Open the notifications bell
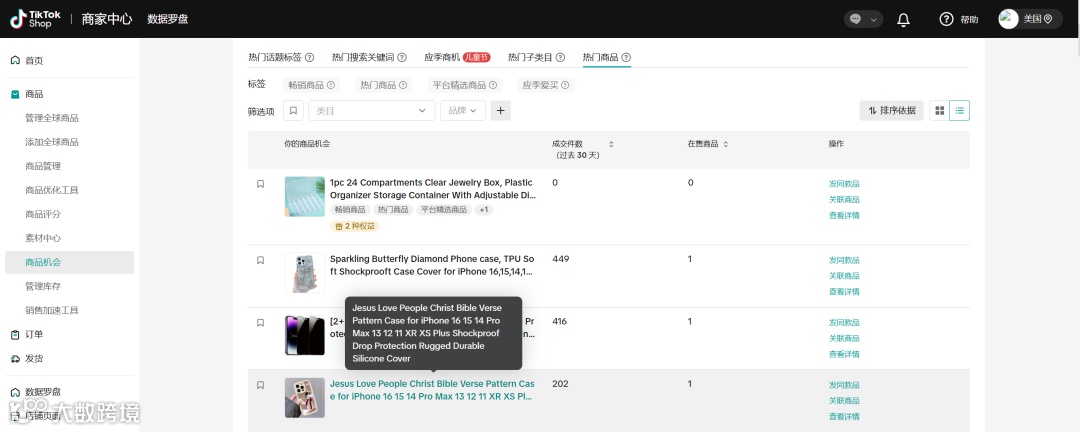 tap(903, 19)
